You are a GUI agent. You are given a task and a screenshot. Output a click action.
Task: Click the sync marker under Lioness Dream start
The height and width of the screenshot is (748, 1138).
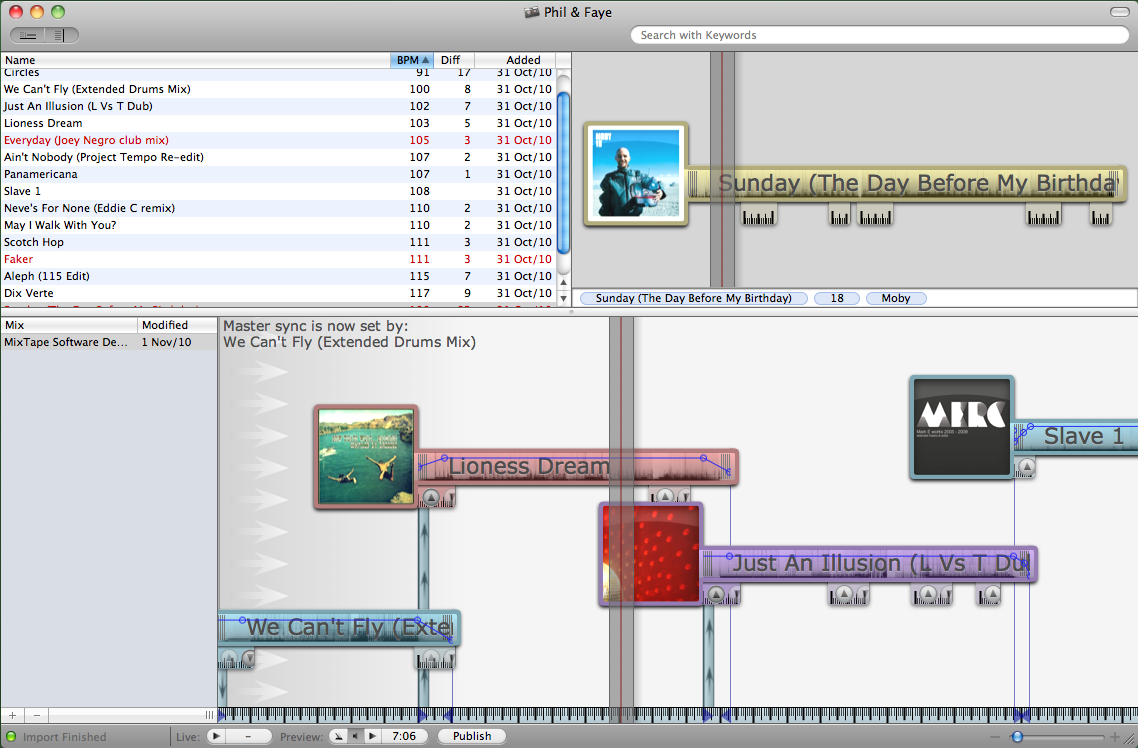[431, 498]
